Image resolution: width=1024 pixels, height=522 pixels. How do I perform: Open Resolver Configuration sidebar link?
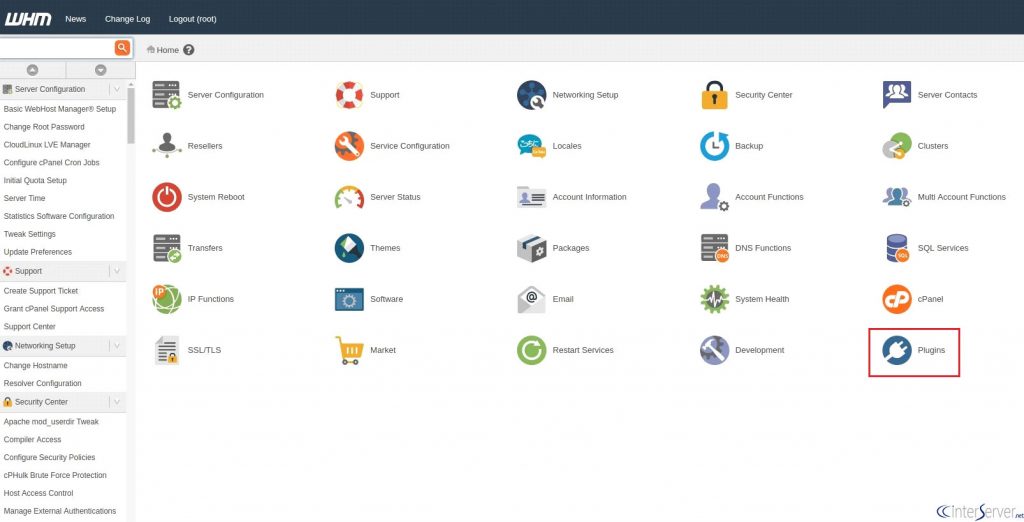click(42, 383)
